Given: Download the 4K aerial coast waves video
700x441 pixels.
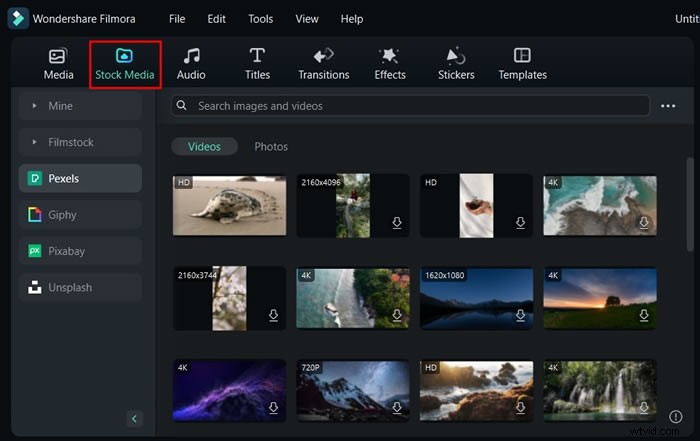Looking at the screenshot, I should [644, 223].
